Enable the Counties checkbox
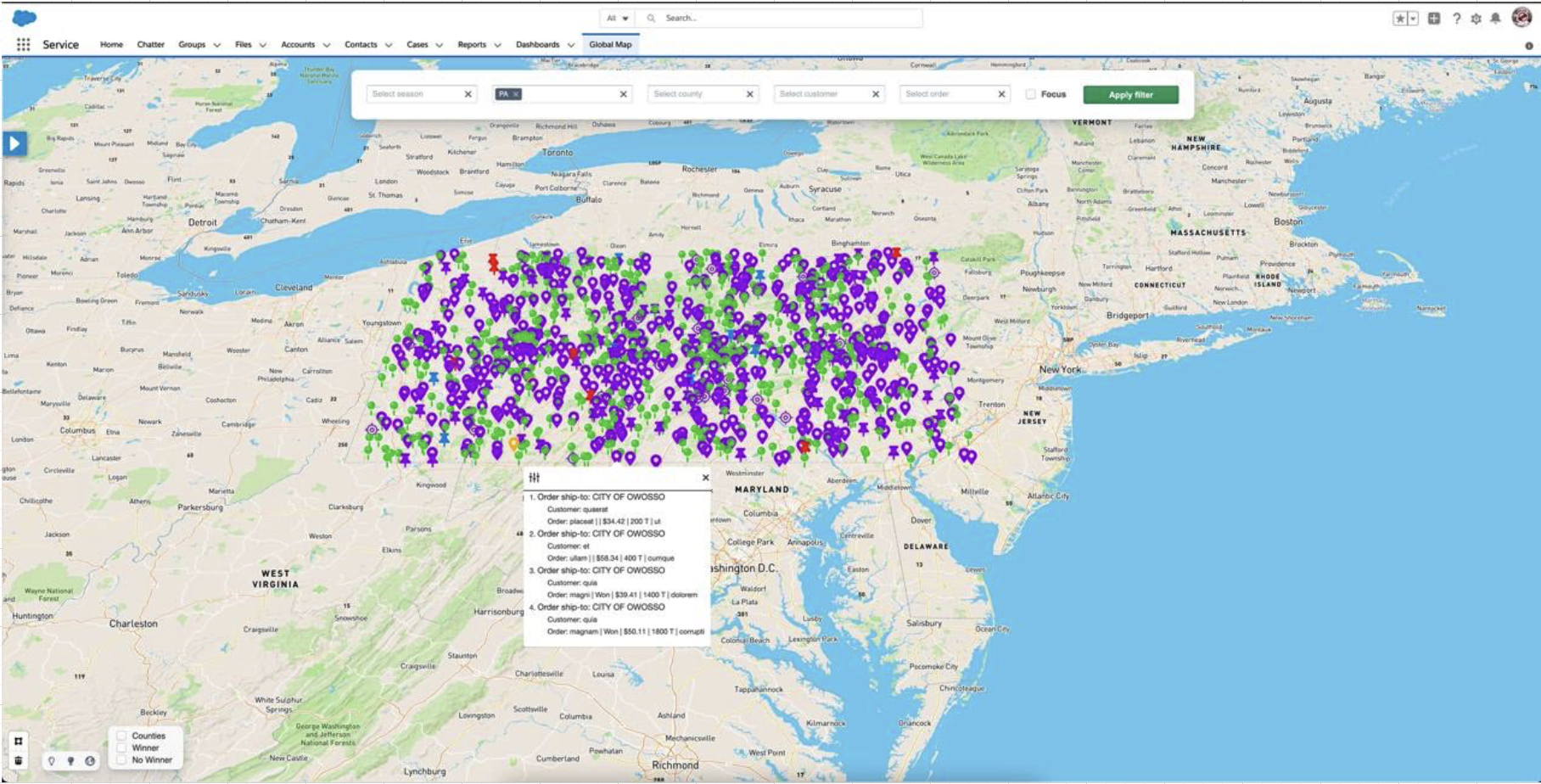The width and height of the screenshot is (1541, 784). (x=121, y=736)
